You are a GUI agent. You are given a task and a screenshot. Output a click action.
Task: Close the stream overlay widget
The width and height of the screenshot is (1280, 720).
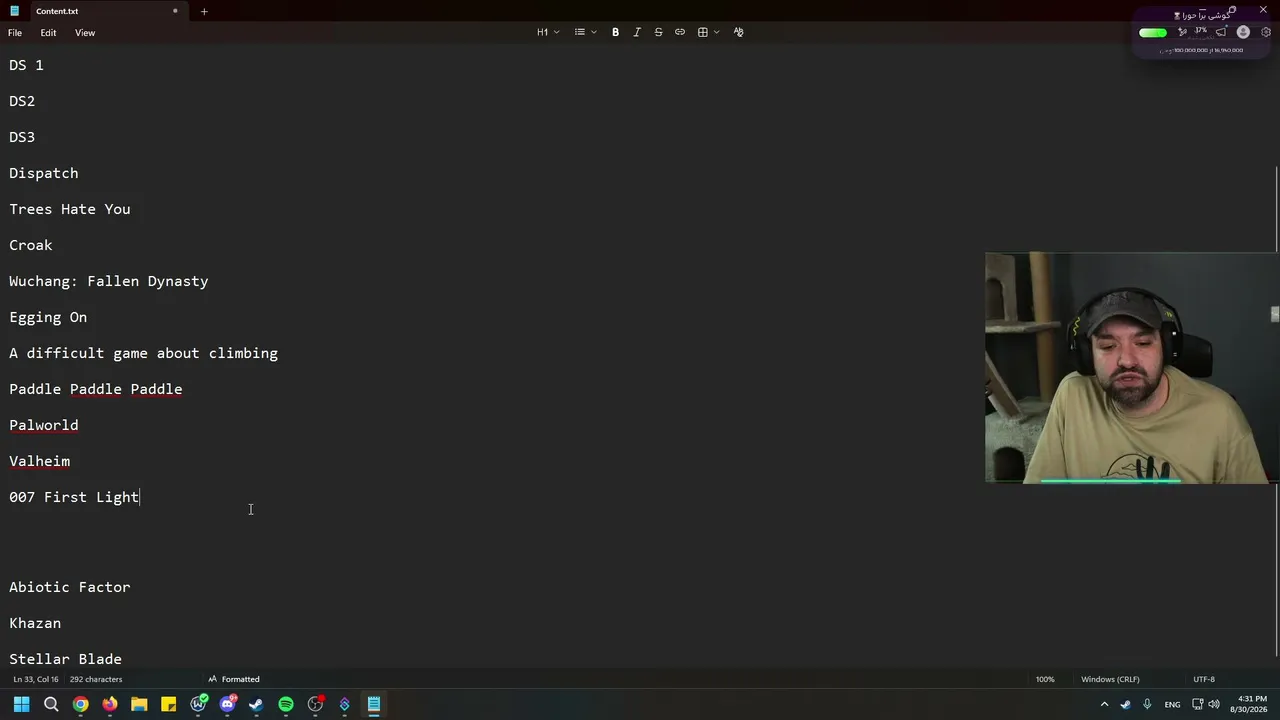[1263, 10]
